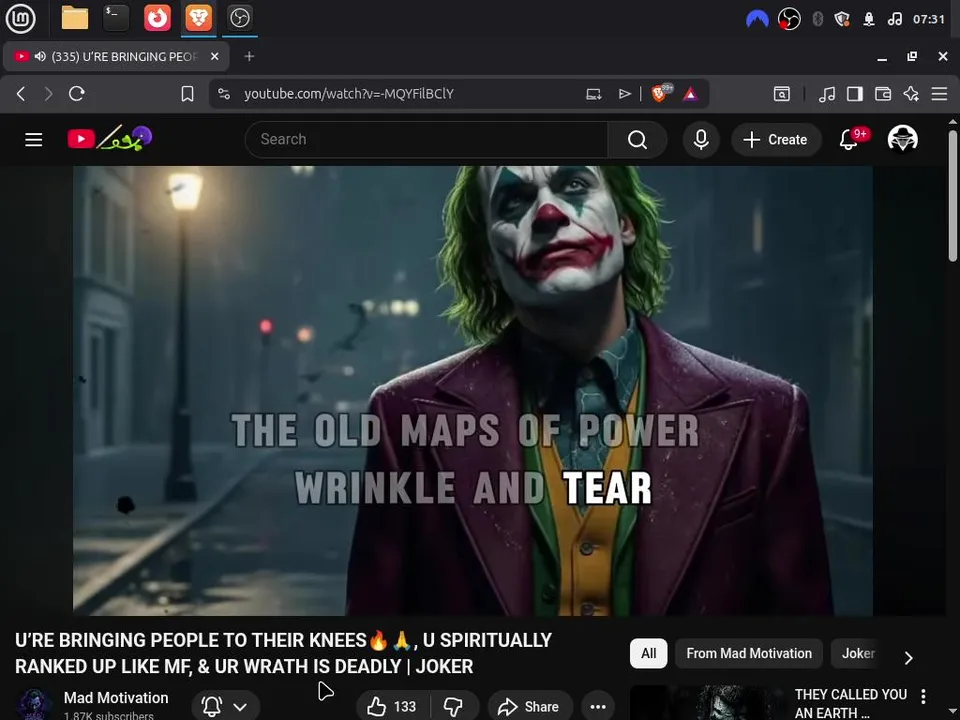Open the Bluetooth tray icon
The image size is (960, 720).
coord(817,19)
